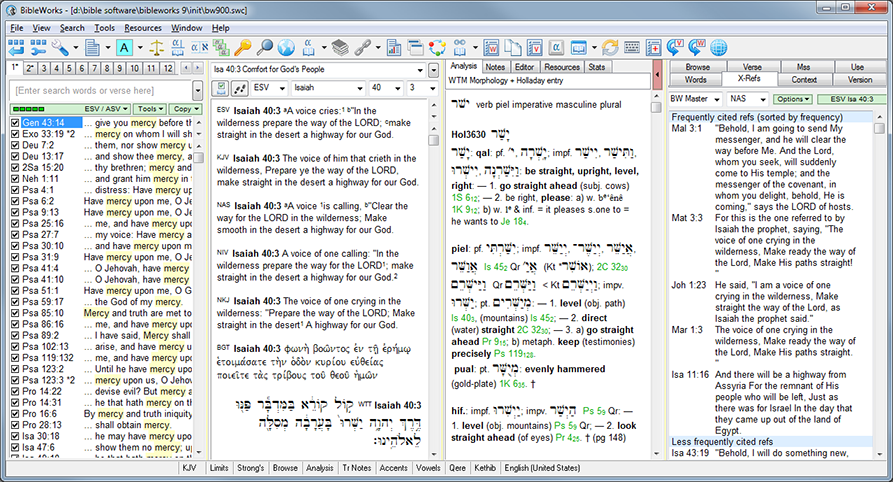
Task: Uncheck the Deu 7:2 result checkbox
Action: 15,145
